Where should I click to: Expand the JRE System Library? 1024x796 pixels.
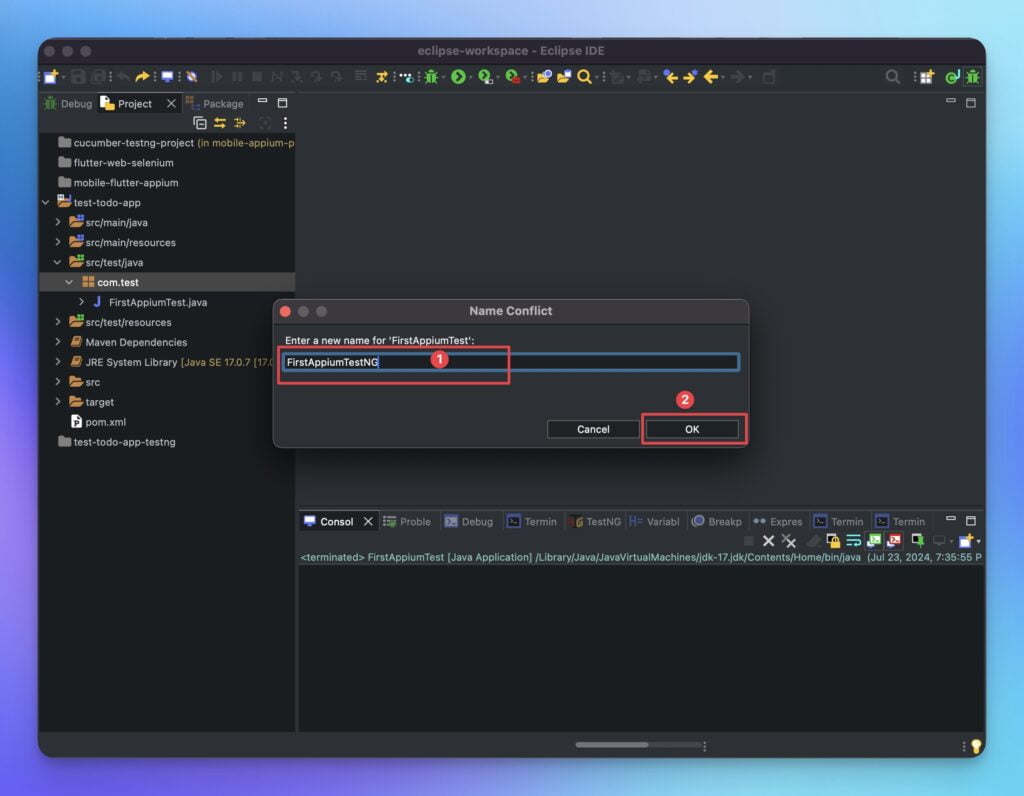[x=58, y=362]
